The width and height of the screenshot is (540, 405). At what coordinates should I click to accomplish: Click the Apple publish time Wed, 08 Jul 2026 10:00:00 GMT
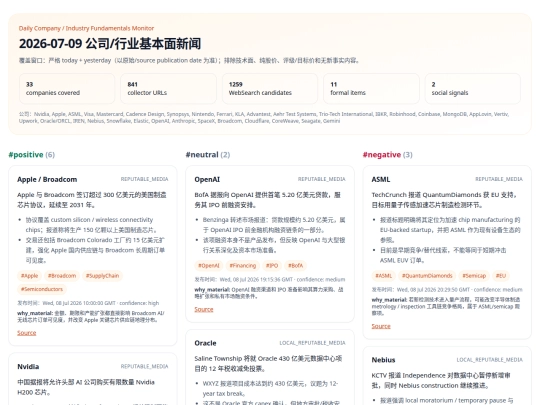point(79,303)
